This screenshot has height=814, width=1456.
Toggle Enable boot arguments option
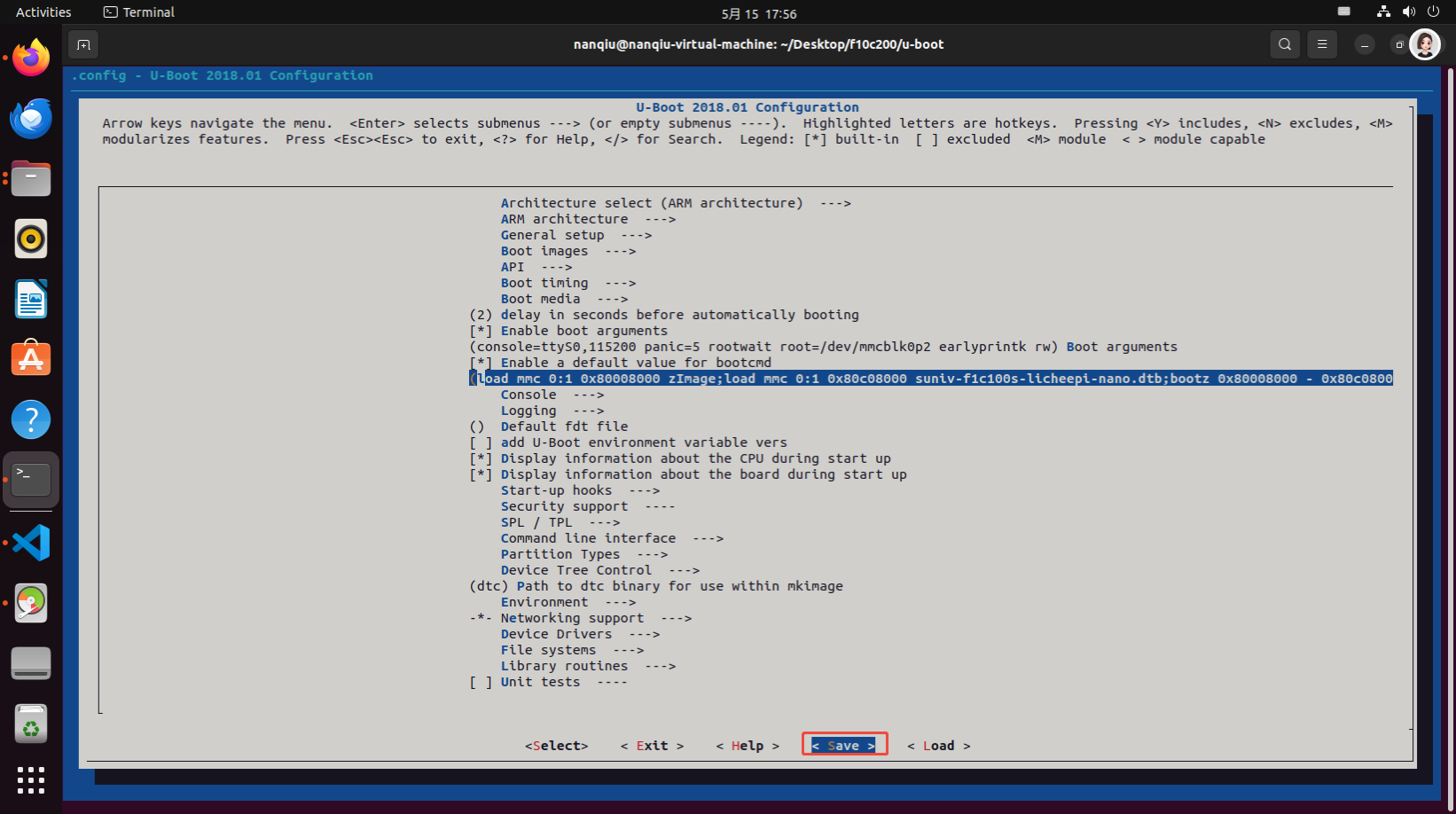click(x=568, y=331)
